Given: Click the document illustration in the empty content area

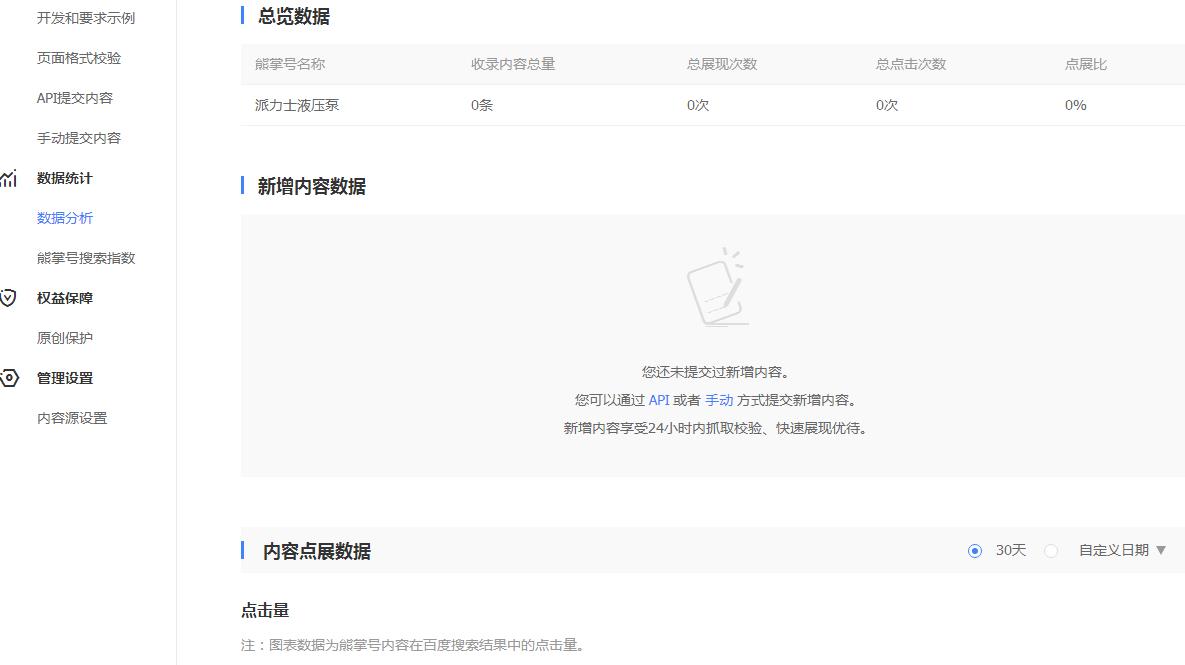Looking at the screenshot, I should tap(716, 288).
